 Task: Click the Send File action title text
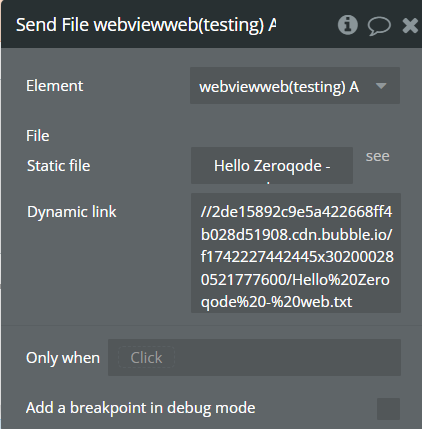tap(146, 25)
